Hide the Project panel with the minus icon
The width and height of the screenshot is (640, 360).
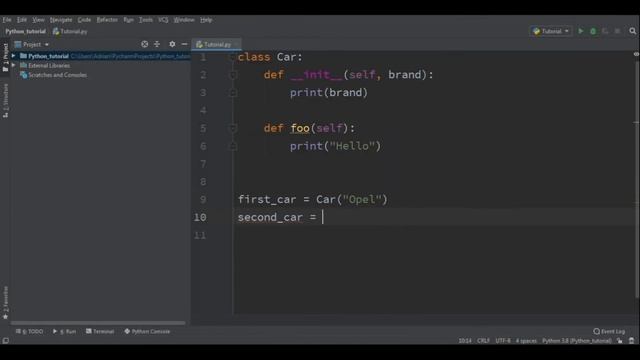(184, 44)
